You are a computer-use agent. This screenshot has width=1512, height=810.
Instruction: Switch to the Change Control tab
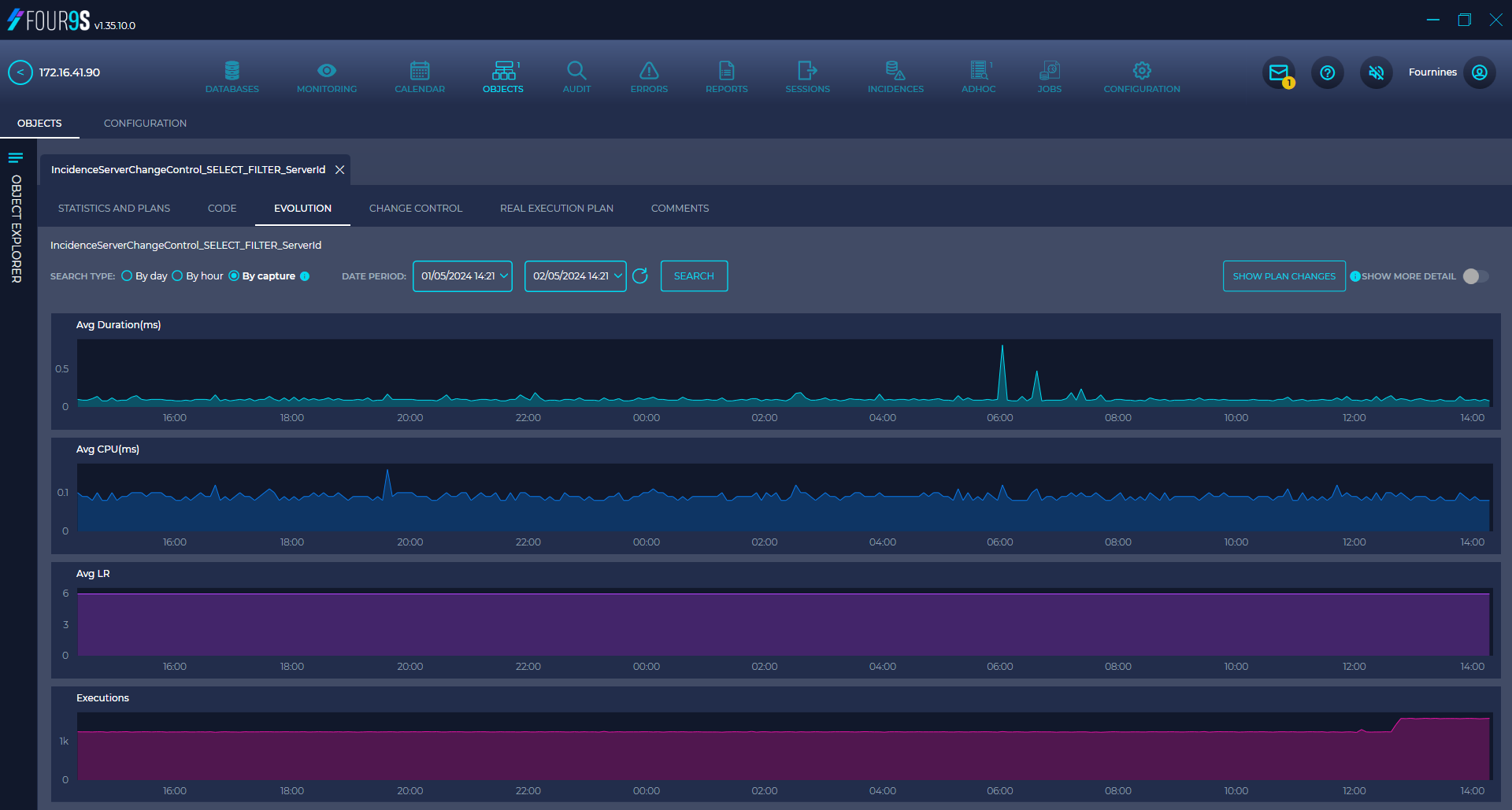[x=415, y=208]
